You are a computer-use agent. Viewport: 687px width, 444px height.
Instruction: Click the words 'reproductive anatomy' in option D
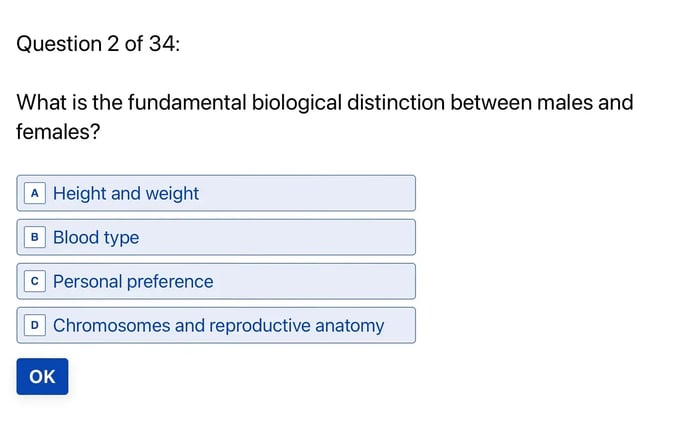pos(297,326)
